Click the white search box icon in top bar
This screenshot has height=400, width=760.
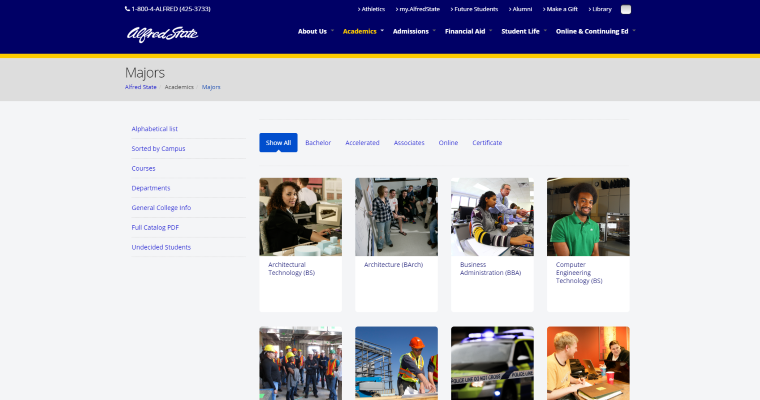click(626, 9)
